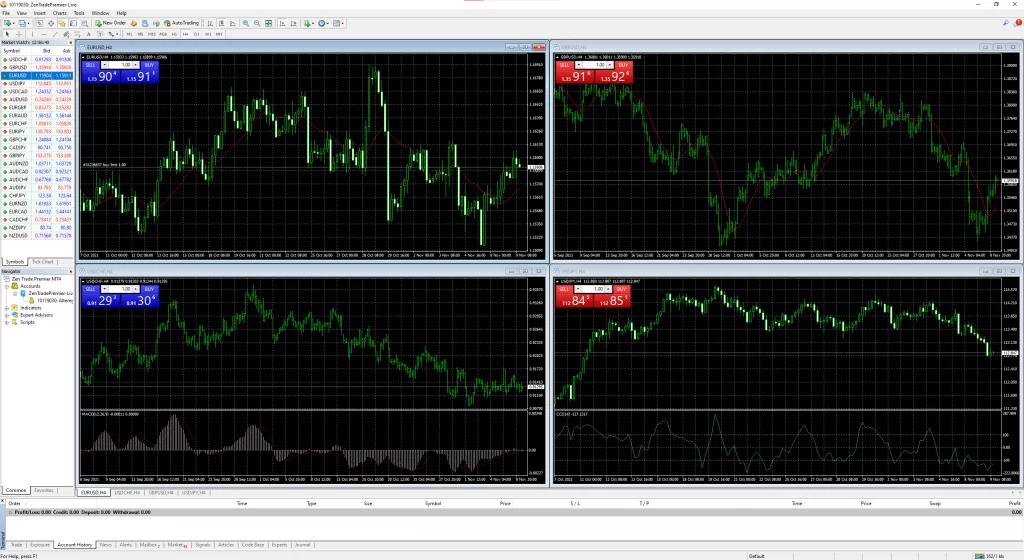Zoom in on chart with magnifier icon
The height and width of the screenshot is (560, 1024).
pyautogui.click(x=248, y=22)
